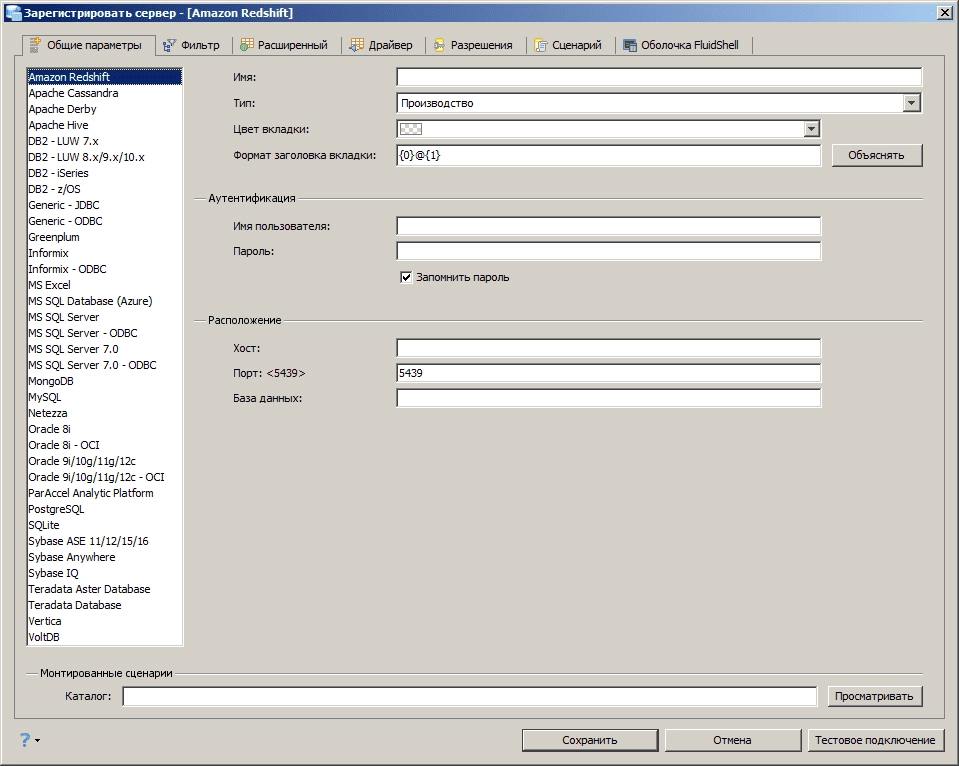Open the Драйвер tab

(x=381, y=45)
